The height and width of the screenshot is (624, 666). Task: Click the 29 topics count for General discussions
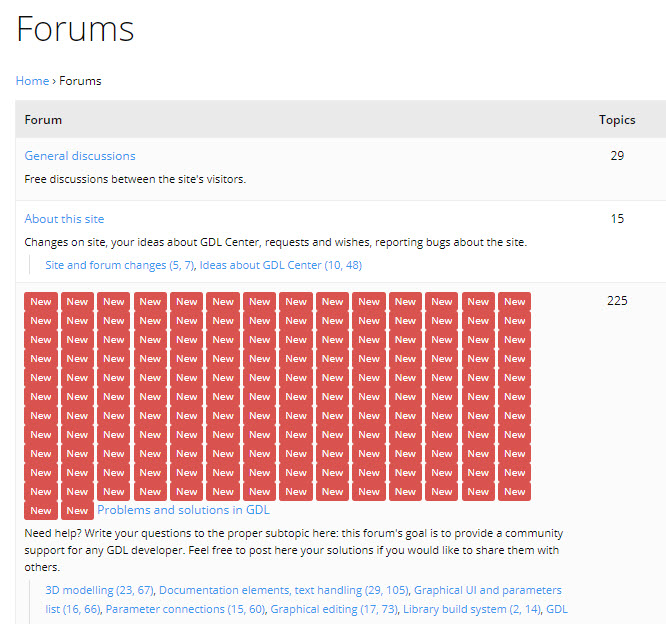[617, 156]
